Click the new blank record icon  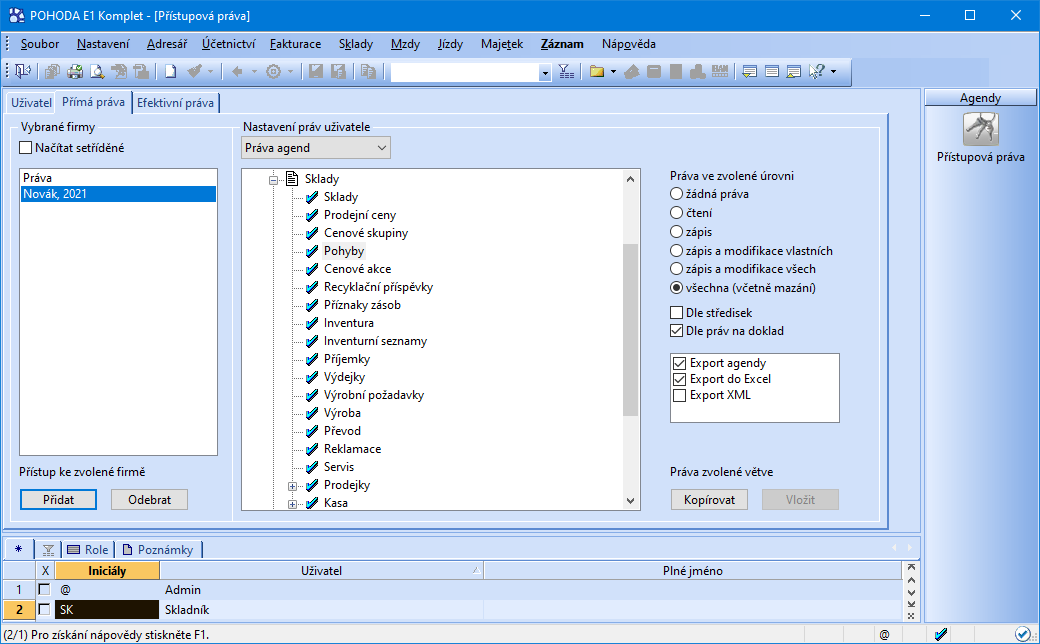point(171,71)
